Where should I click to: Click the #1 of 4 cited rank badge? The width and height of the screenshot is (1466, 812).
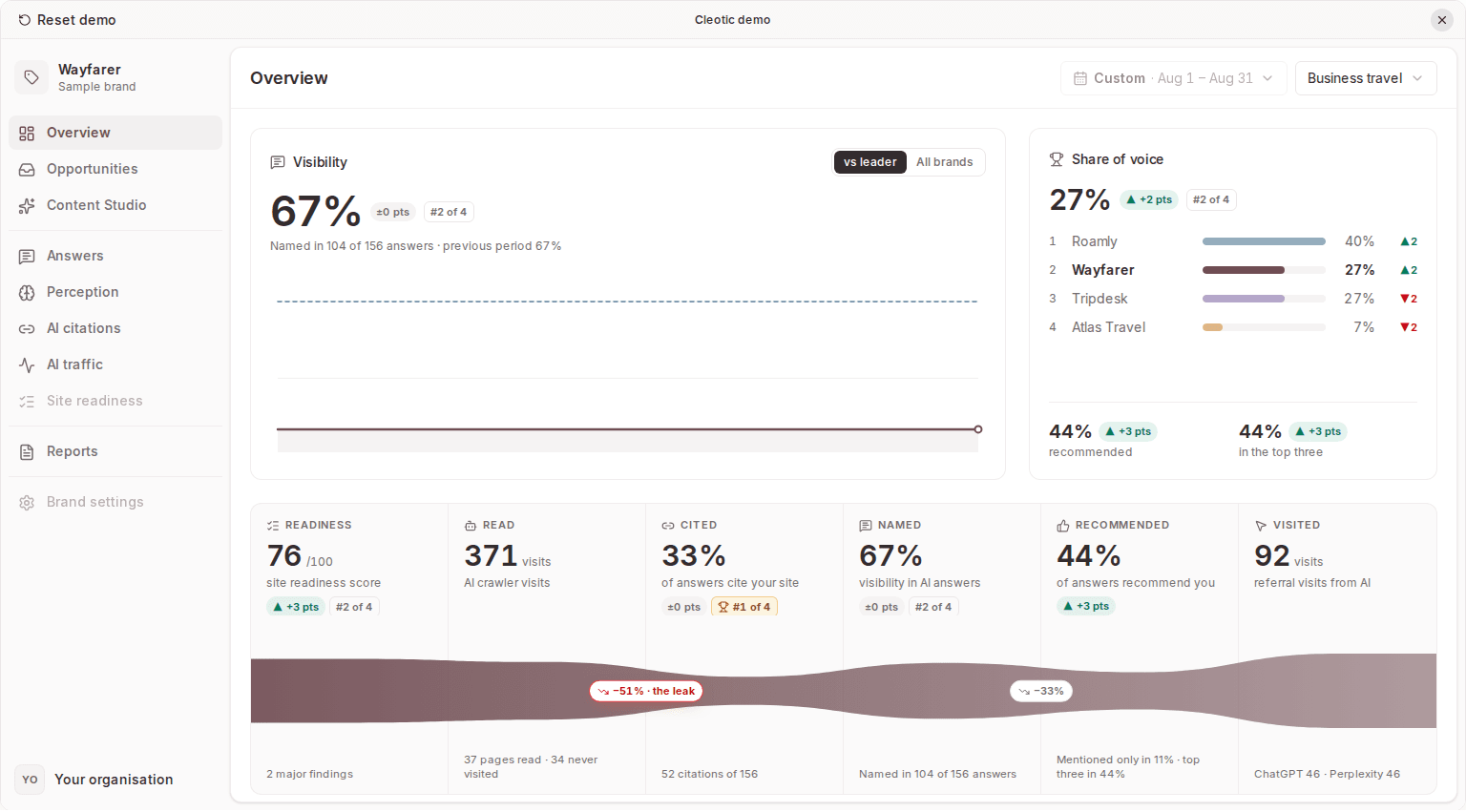(744, 607)
